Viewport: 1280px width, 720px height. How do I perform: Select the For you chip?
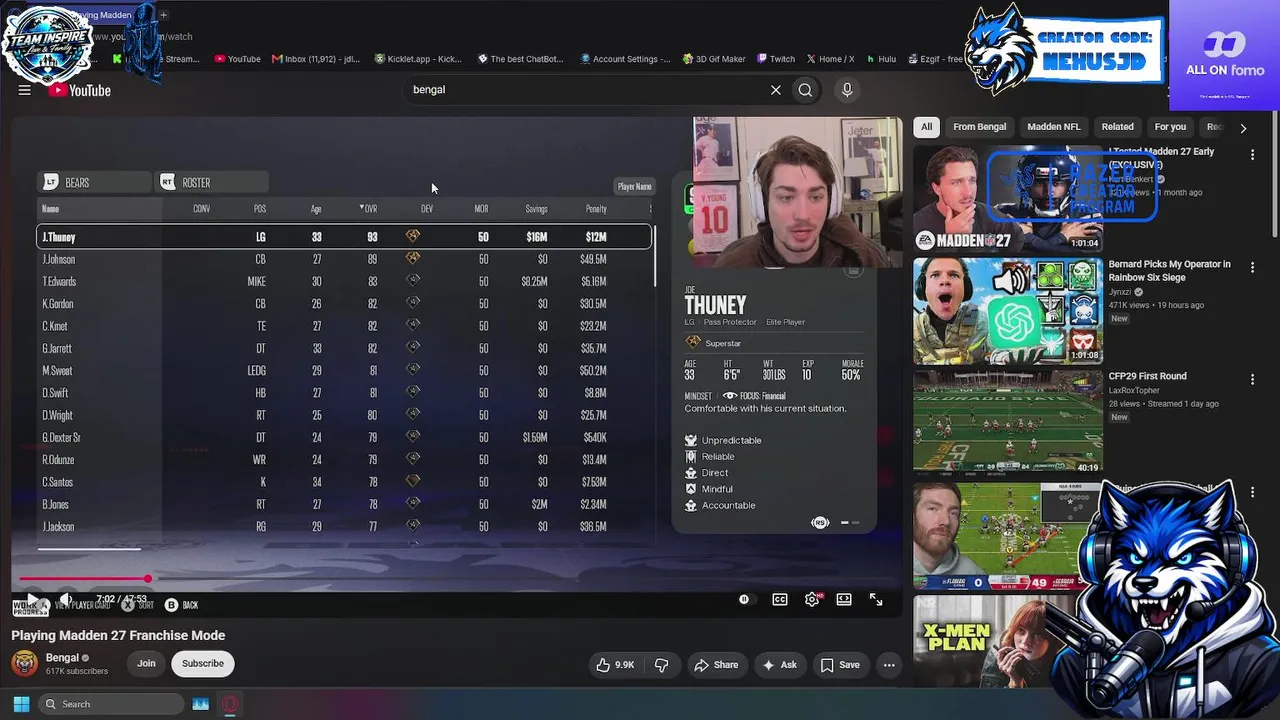(1171, 127)
